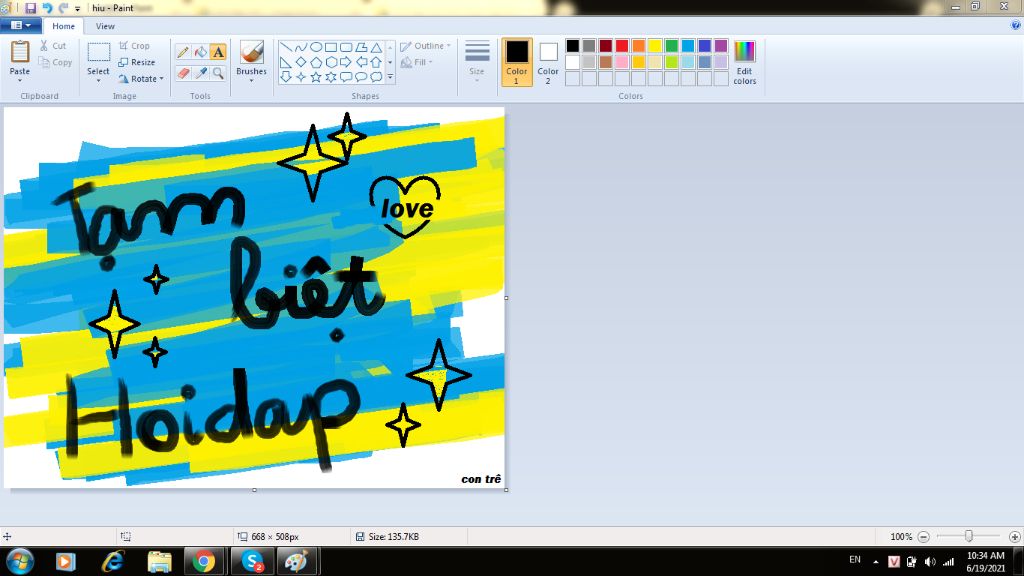
Task: Choose the Curve shape
Action: coord(300,47)
